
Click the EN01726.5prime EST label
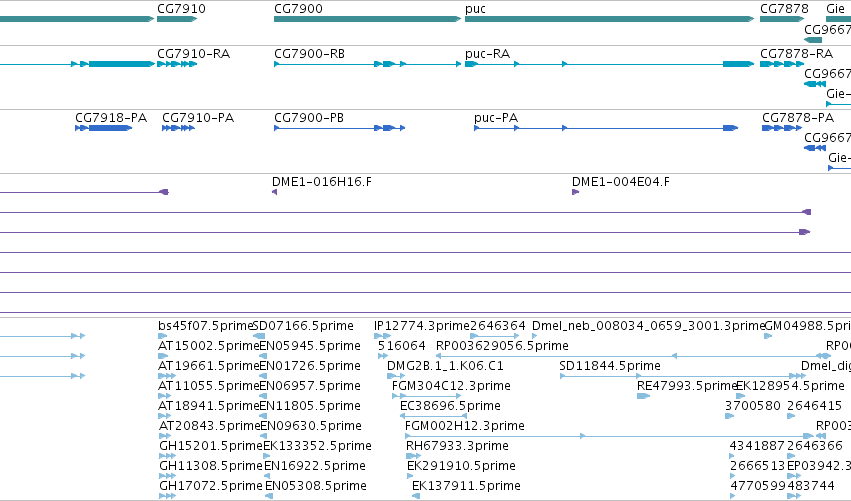(310, 366)
